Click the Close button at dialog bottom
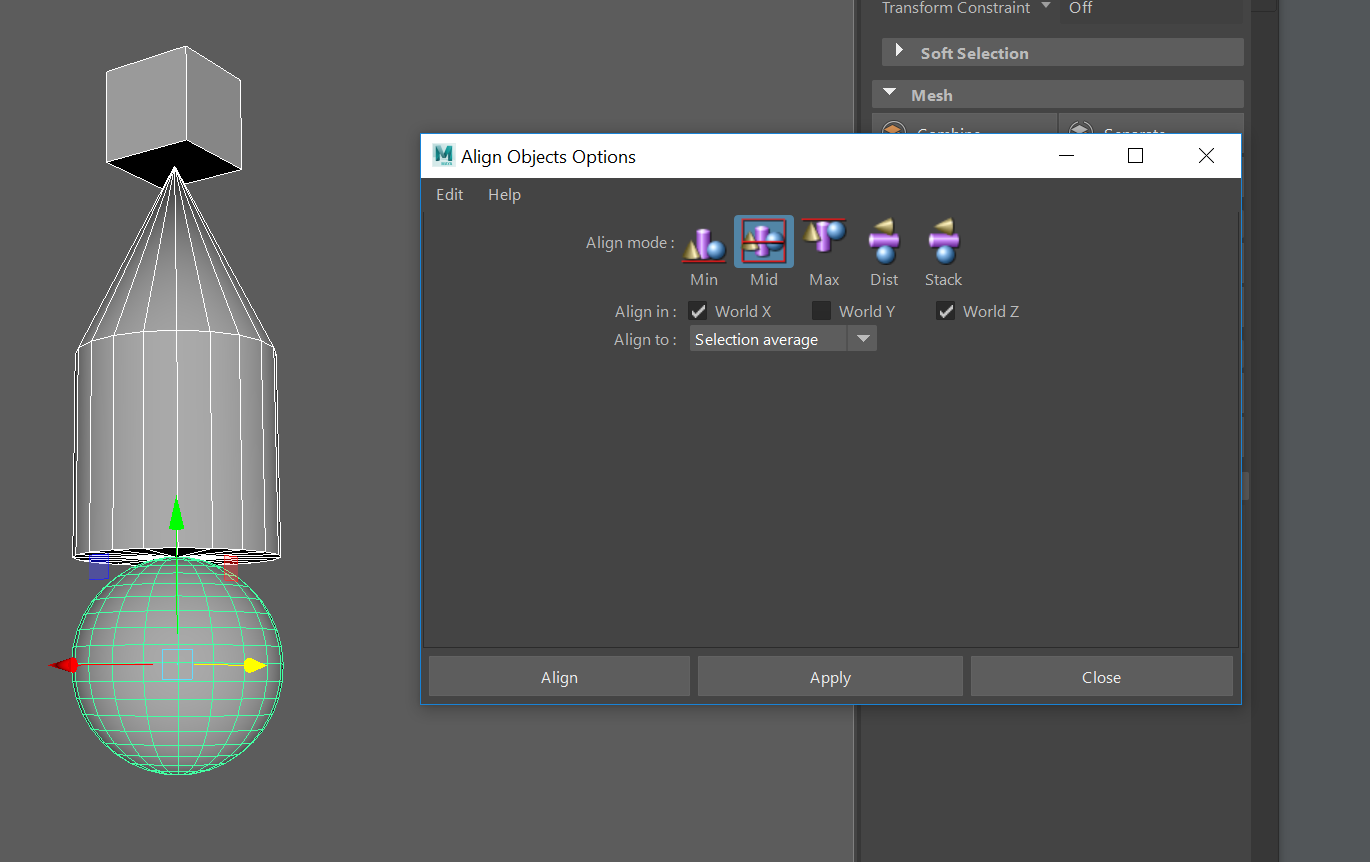 (x=1101, y=677)
